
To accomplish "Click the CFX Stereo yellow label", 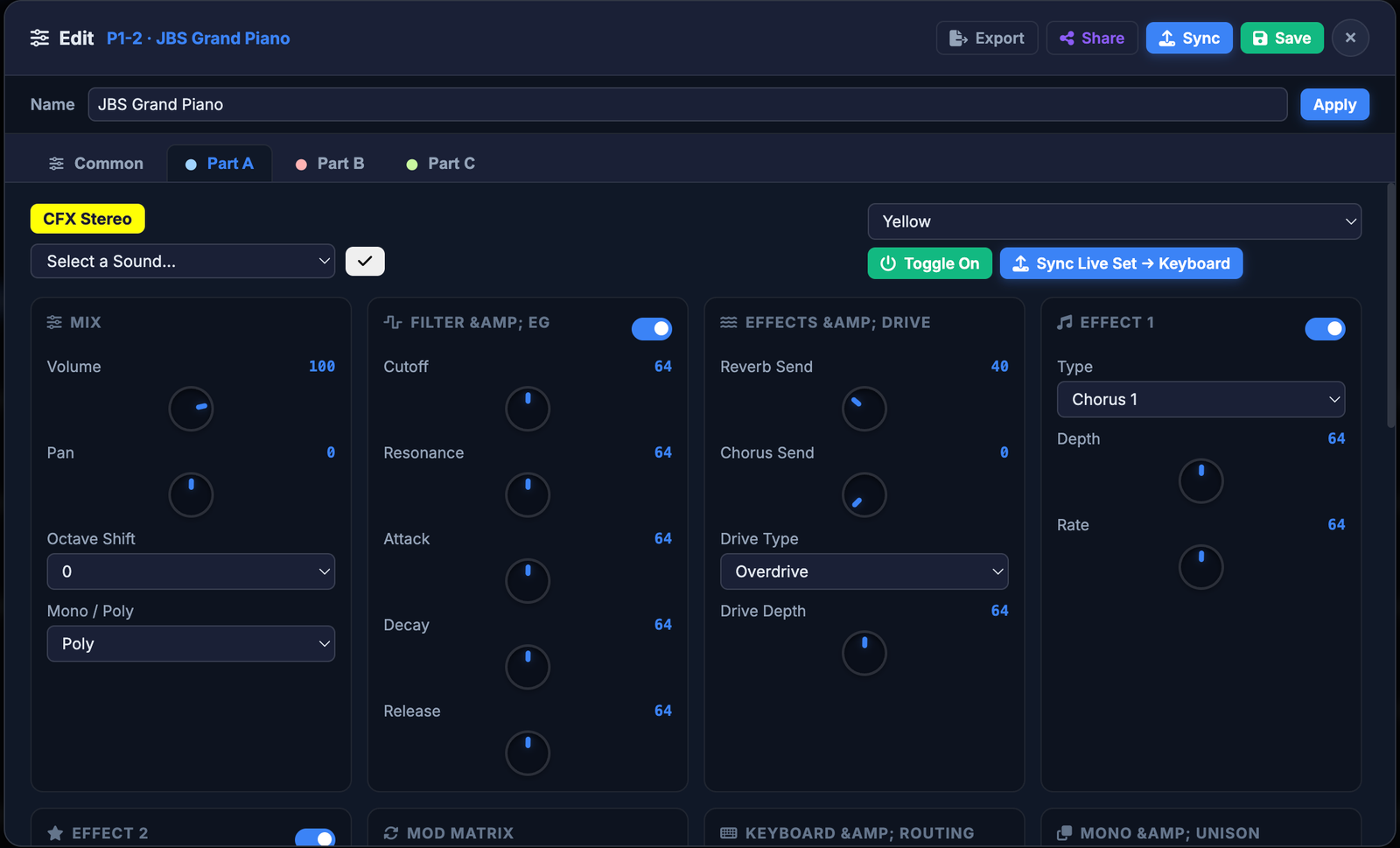I will coord(87,219).
